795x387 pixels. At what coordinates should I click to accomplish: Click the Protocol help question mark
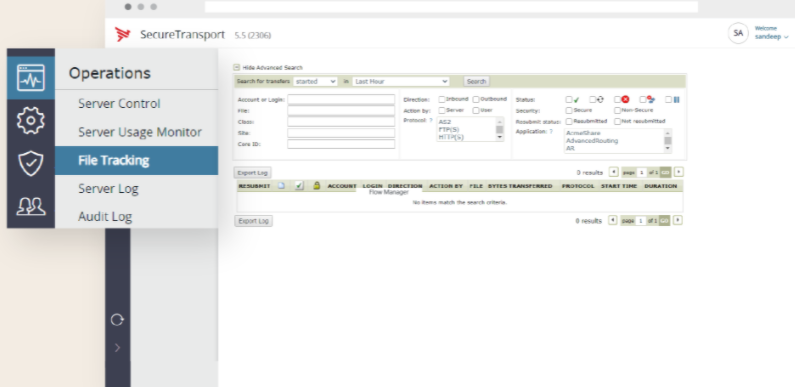click(431, 120)
